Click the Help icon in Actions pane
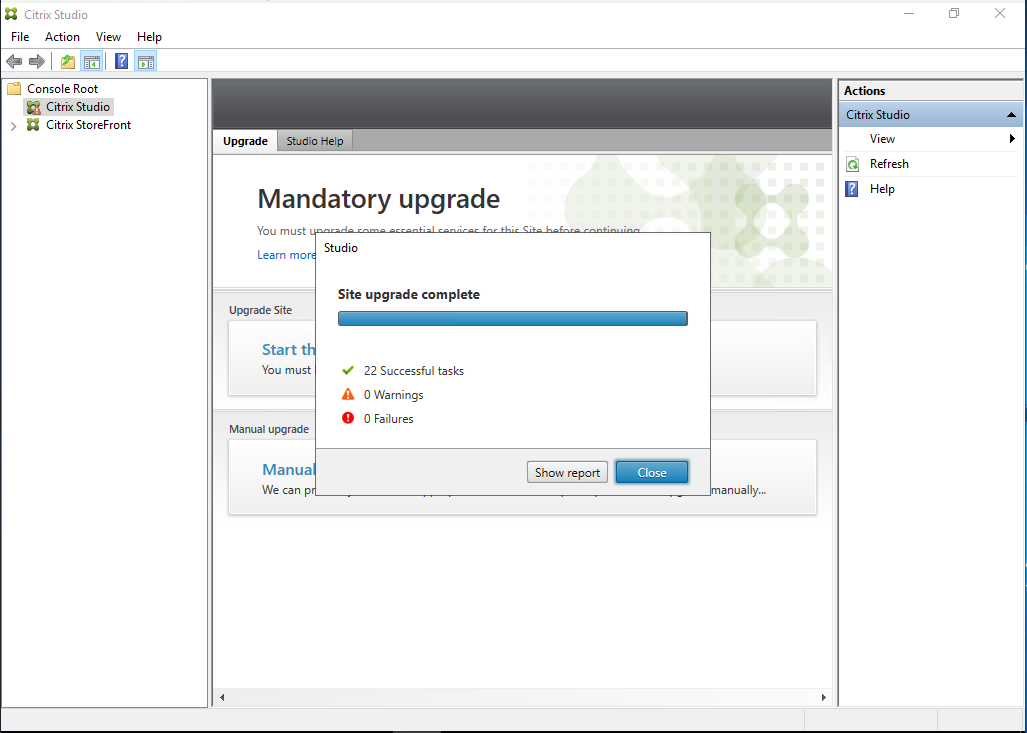 pyautogui.click(x=851, y=189)
